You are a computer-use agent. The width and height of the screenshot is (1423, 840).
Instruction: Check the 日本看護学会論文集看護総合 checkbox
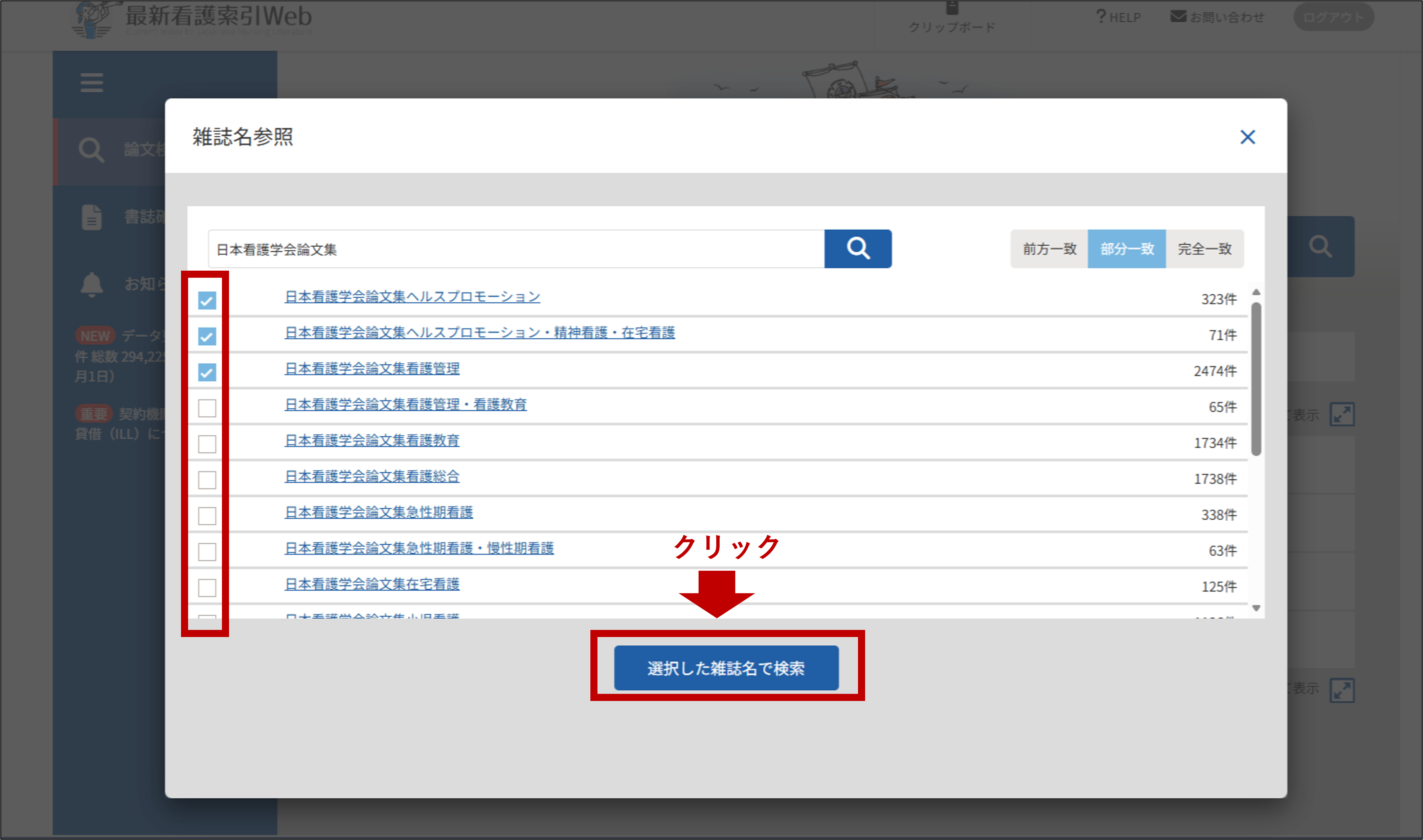(x=207, y=480)
